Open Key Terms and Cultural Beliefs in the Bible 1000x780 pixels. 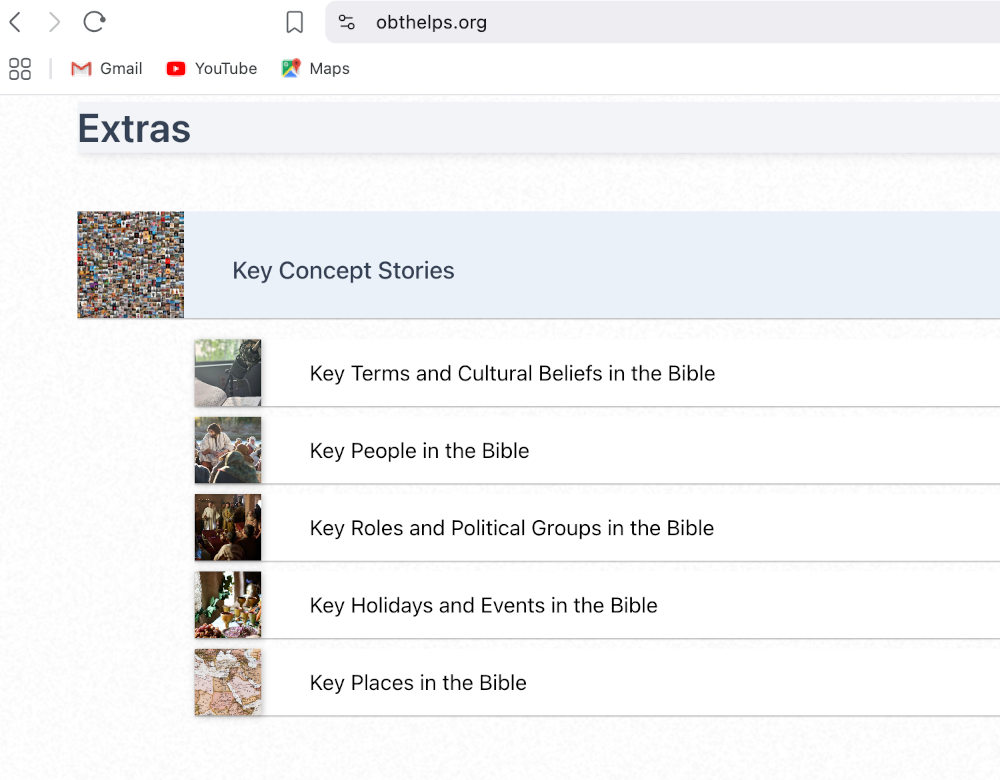tap(512, 374)
